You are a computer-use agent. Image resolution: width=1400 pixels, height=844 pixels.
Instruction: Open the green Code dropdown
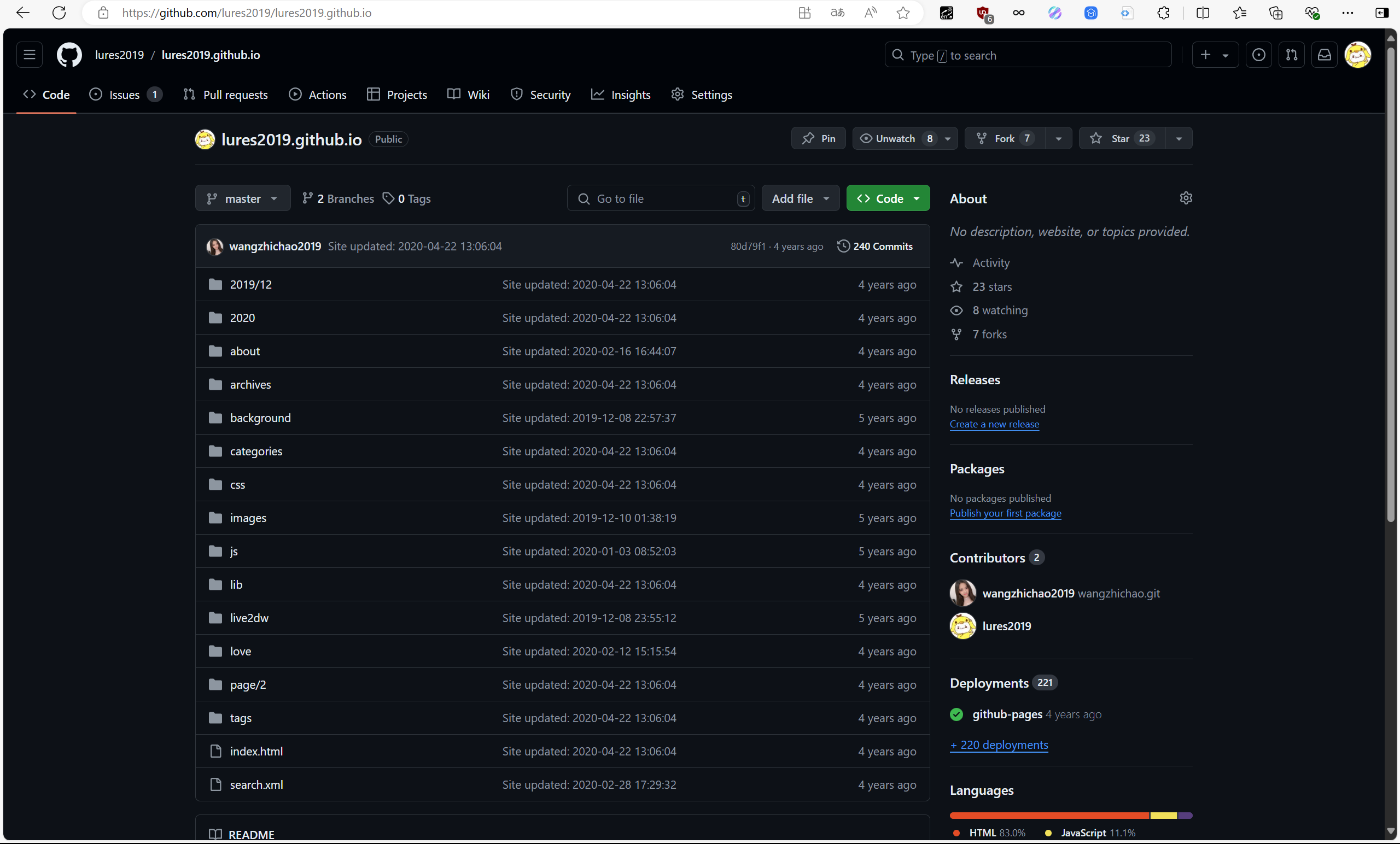[x=888, y=198]
